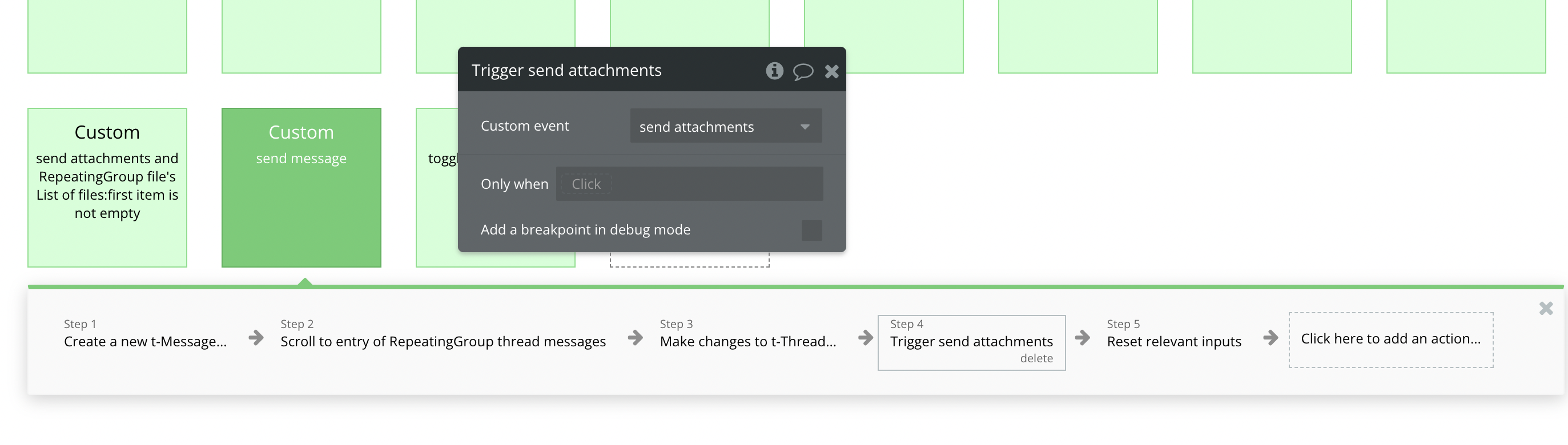1568x445 pixels.
Task: Click the Only when label
Action: (x=514, y=184)
